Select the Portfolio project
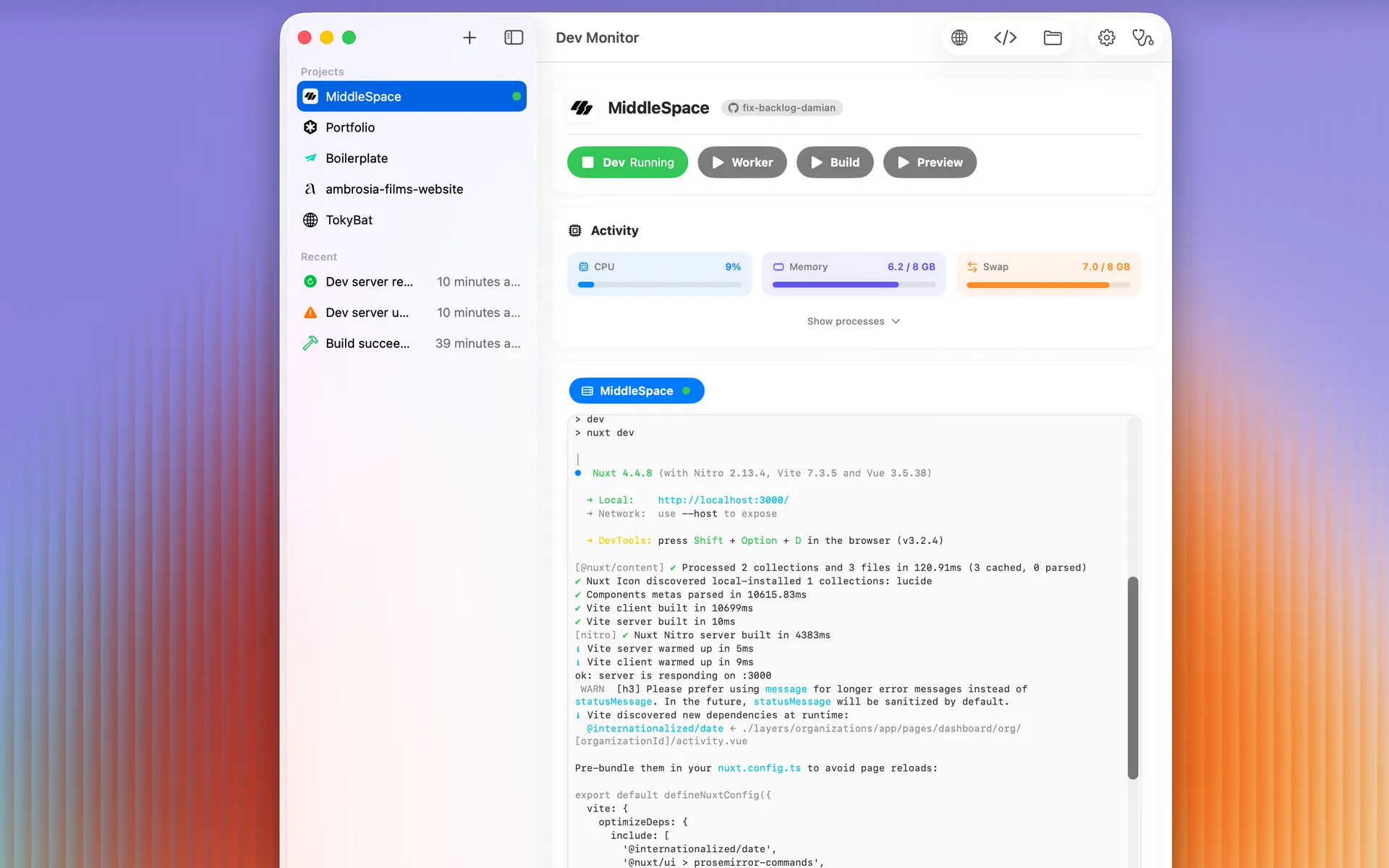 click(412, 127)
